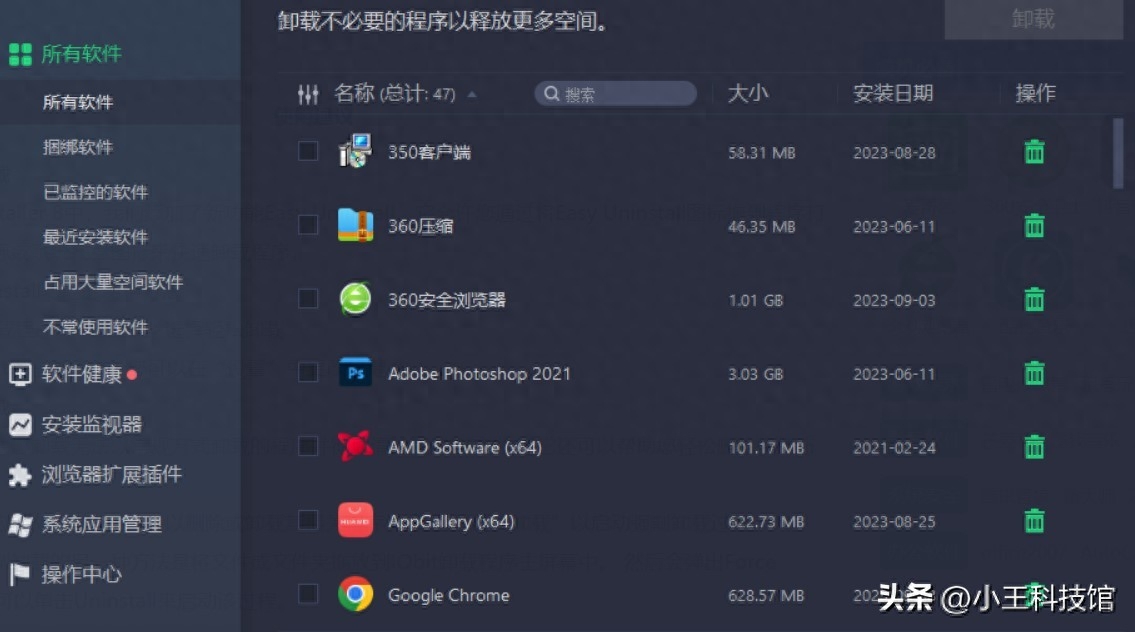The image size is (1135, 632).
Task: Check the checkbox next to 350客户端
Action: [307, 151]
